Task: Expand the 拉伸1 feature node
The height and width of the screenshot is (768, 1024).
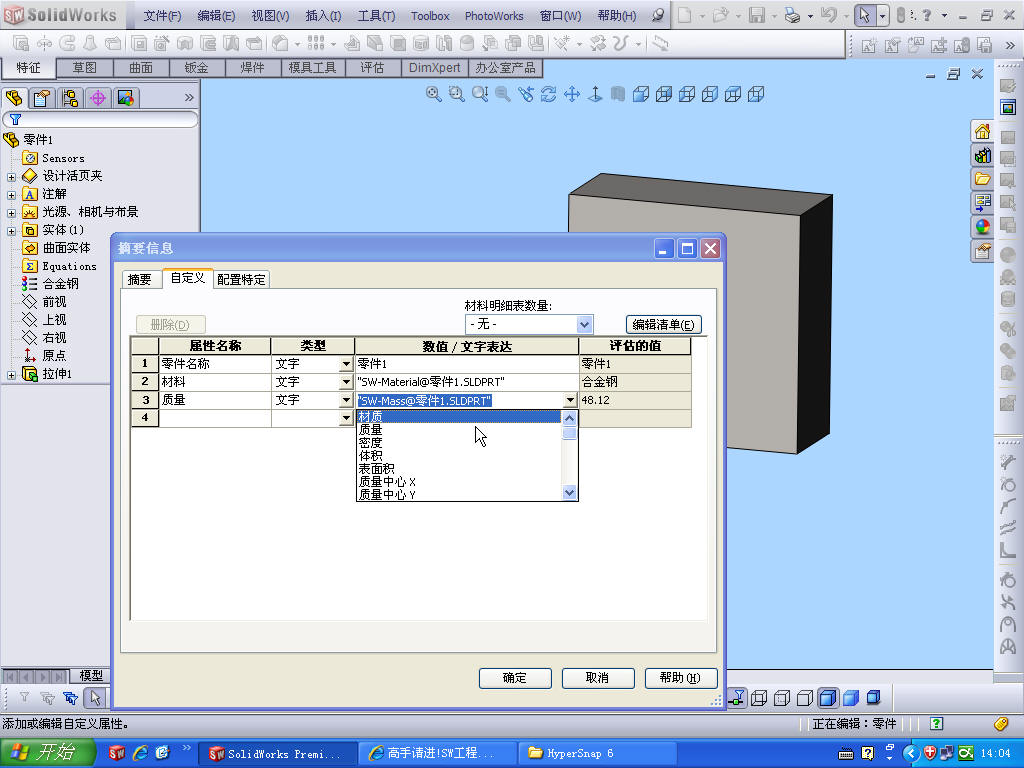Action: click(x=11, y=375)
